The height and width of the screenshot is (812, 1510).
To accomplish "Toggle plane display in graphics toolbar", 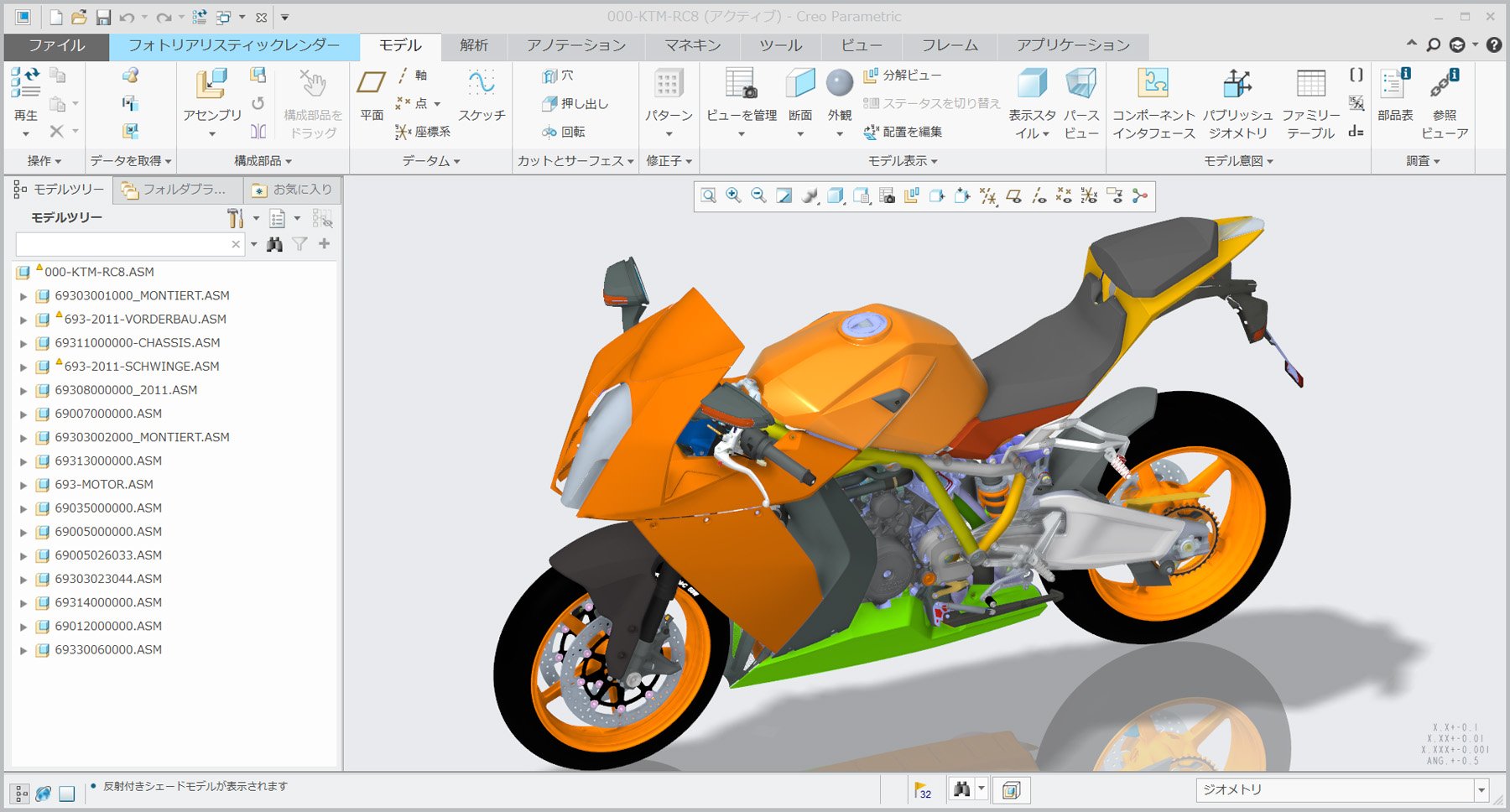I will pos(1013,196).
